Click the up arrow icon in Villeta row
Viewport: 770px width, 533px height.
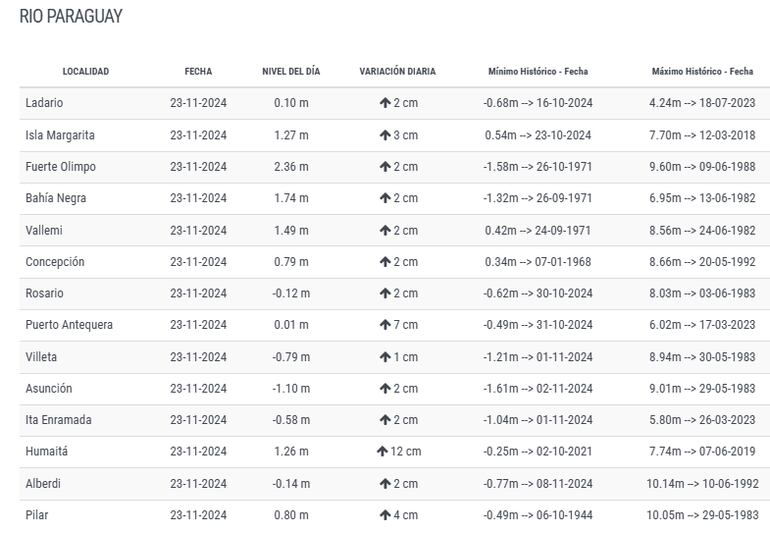pos(385,357)
